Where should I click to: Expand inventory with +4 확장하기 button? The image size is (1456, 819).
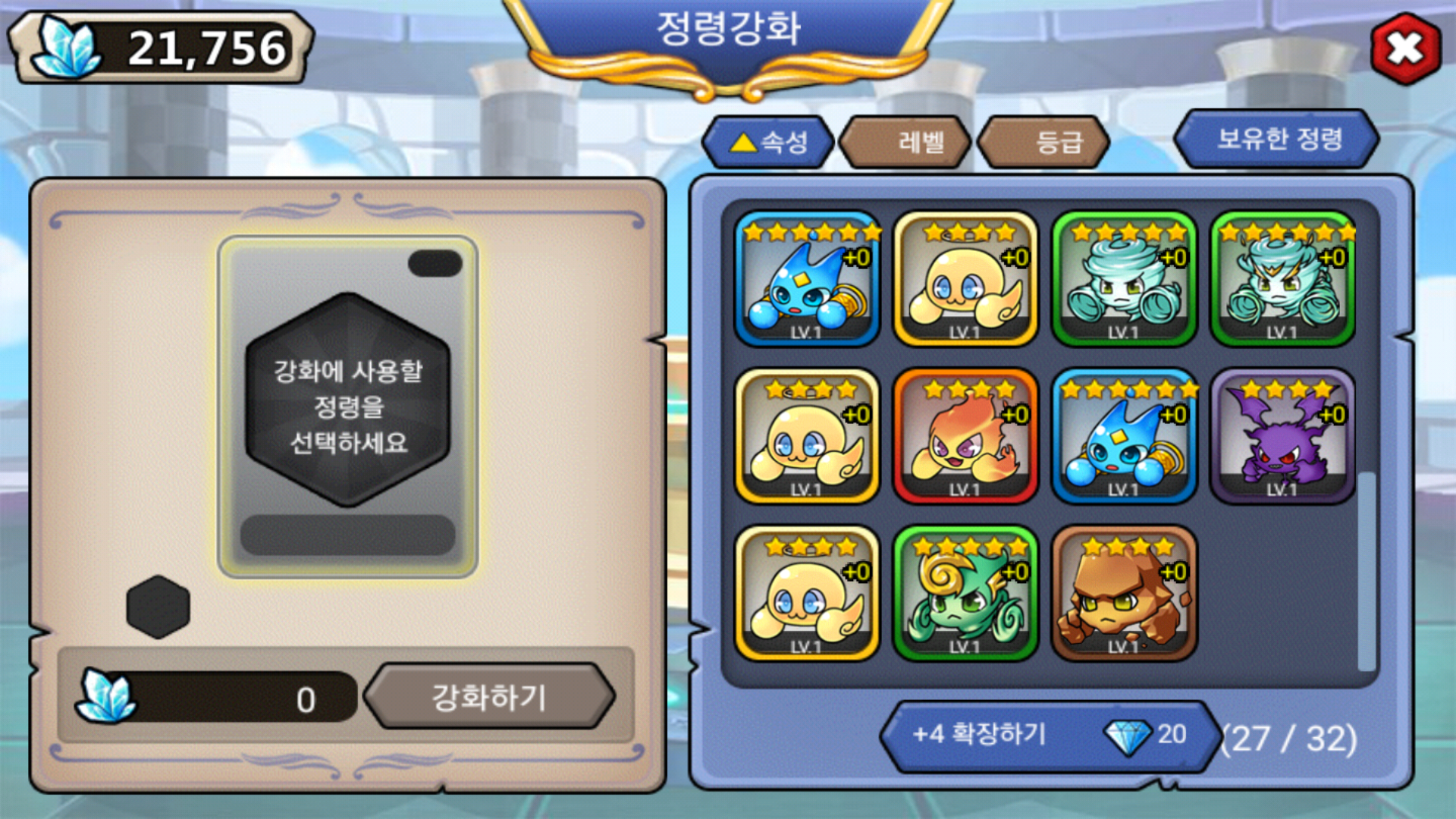pos(1051,736)
